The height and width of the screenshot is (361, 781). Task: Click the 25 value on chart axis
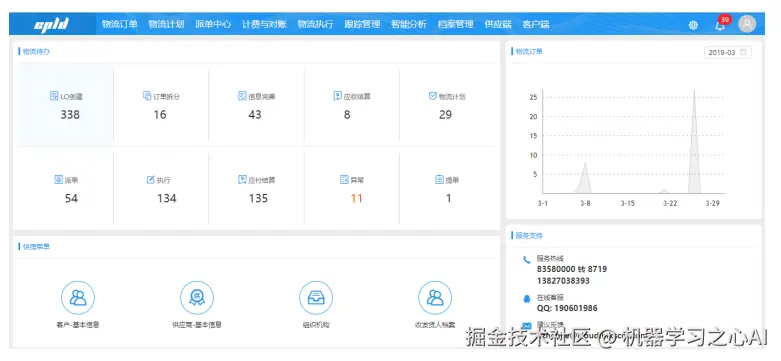533,97
